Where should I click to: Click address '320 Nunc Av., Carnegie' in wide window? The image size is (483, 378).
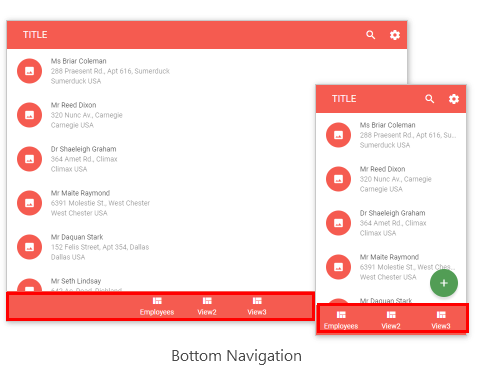[x=87, y=115]
